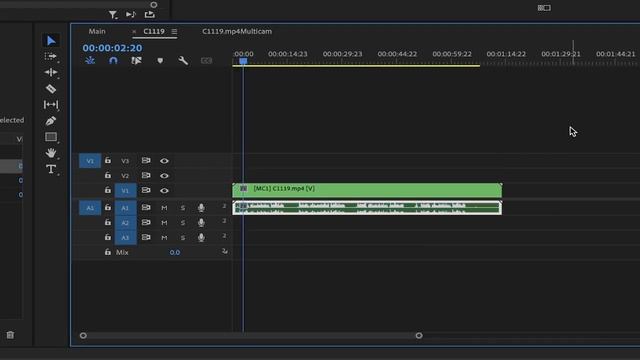The height and width of the screenshot is (360, 640).
Task: Select the Track Select Forward tool
Action: [x=51, y=56]
